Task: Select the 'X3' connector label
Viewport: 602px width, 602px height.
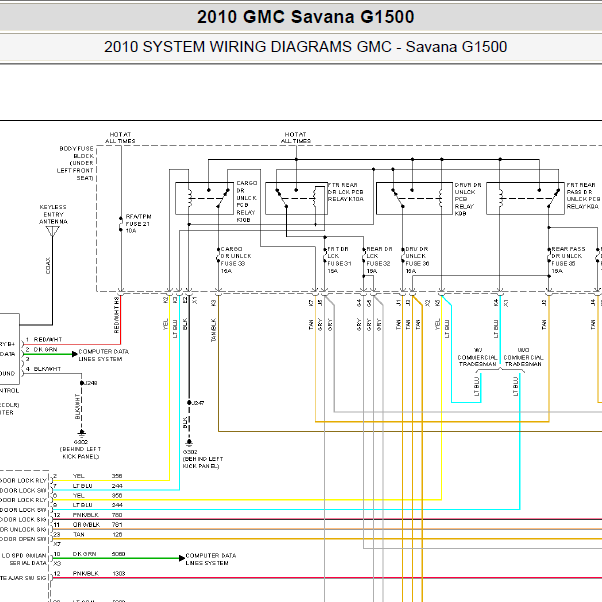Action: [57, 564]
